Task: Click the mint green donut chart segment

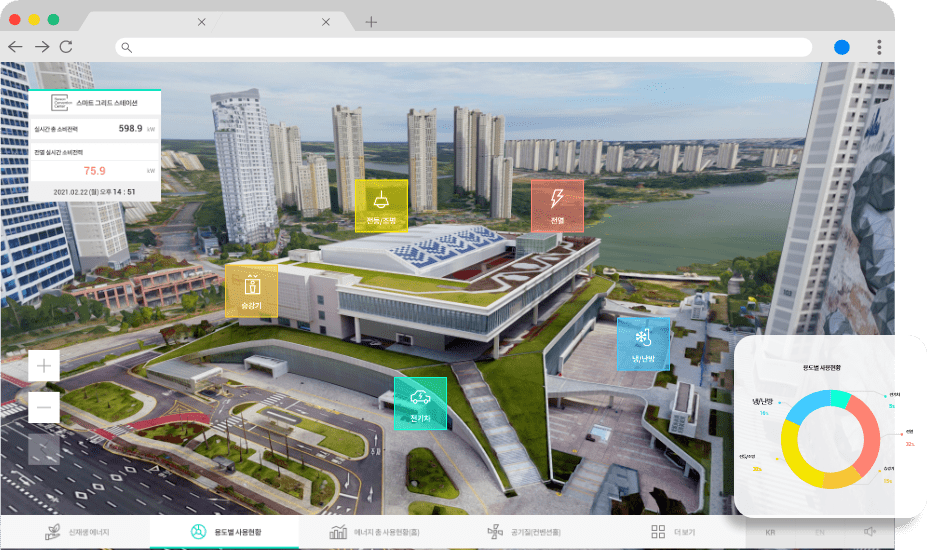Action: click(841, 397)
